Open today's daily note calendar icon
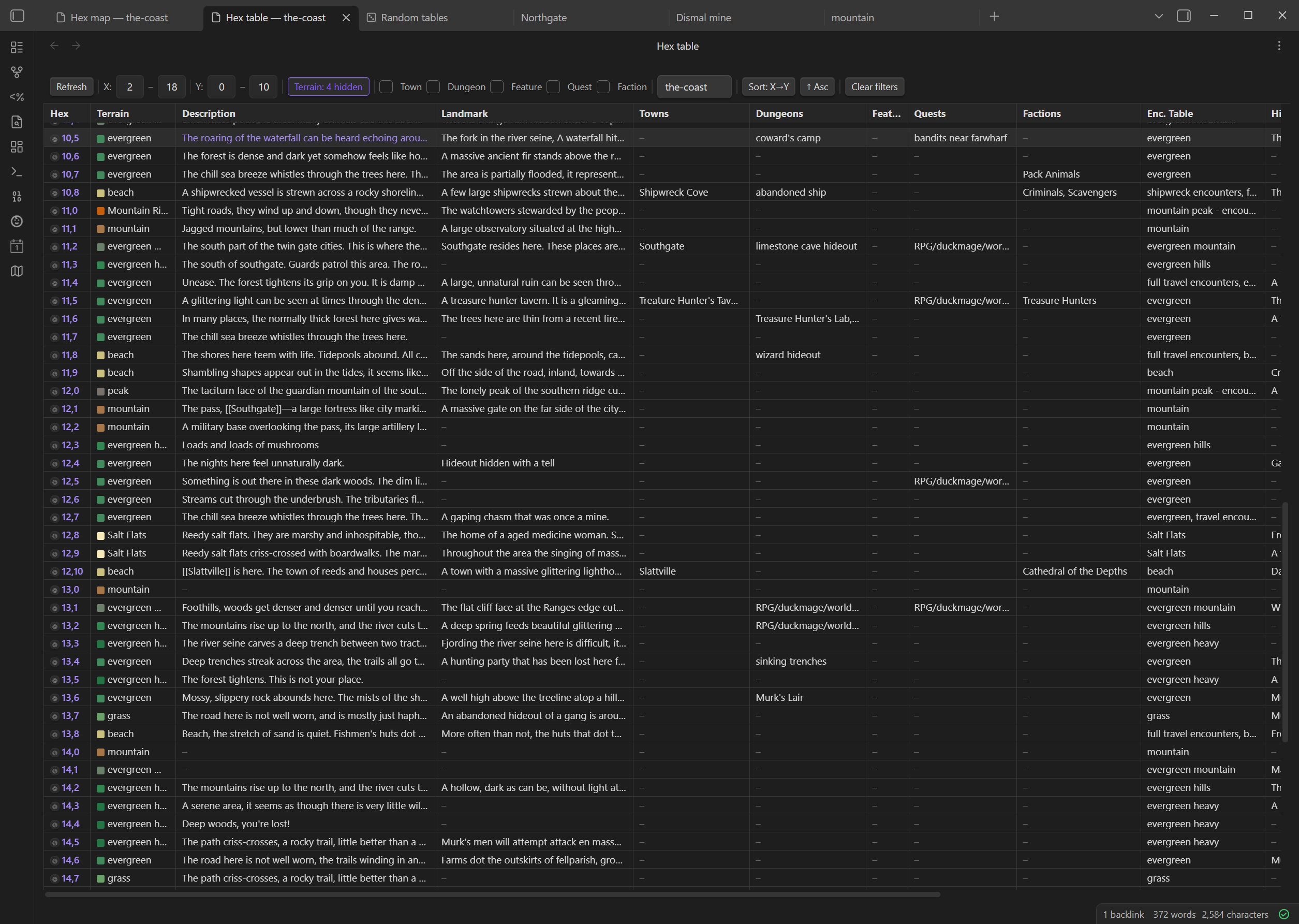This screenshot has height=924, width=1299. tap(17, 246)
